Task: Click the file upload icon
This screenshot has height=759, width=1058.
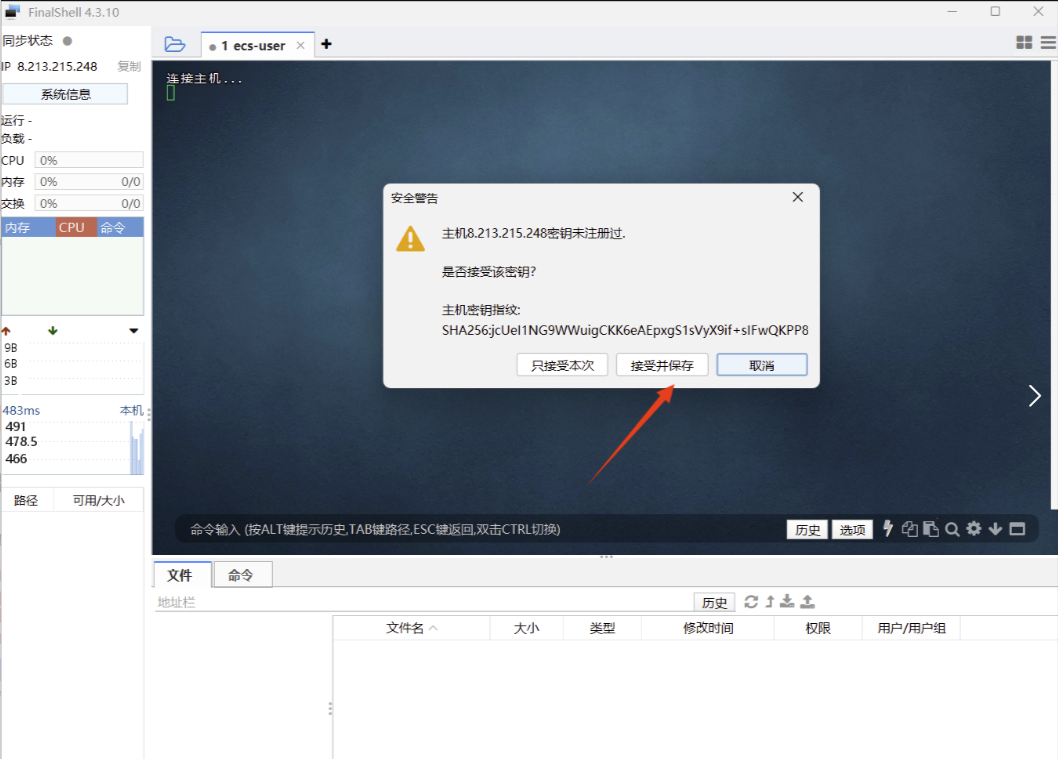Action: point(807,601)
